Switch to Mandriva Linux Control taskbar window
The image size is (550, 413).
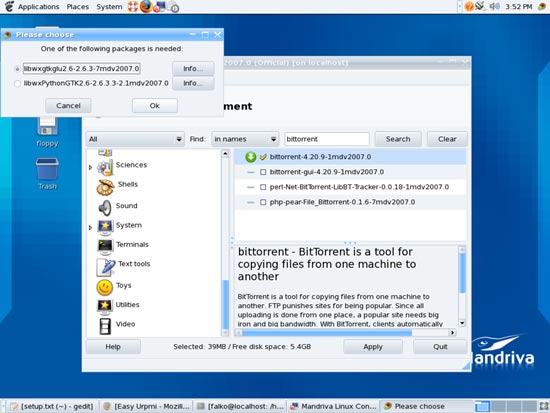pyautogui.click(x=334, y=406)
